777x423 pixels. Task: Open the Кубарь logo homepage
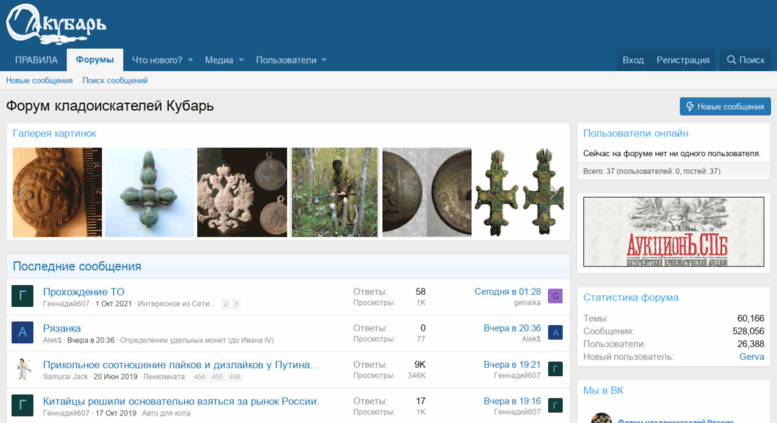[x=56, y=24]
